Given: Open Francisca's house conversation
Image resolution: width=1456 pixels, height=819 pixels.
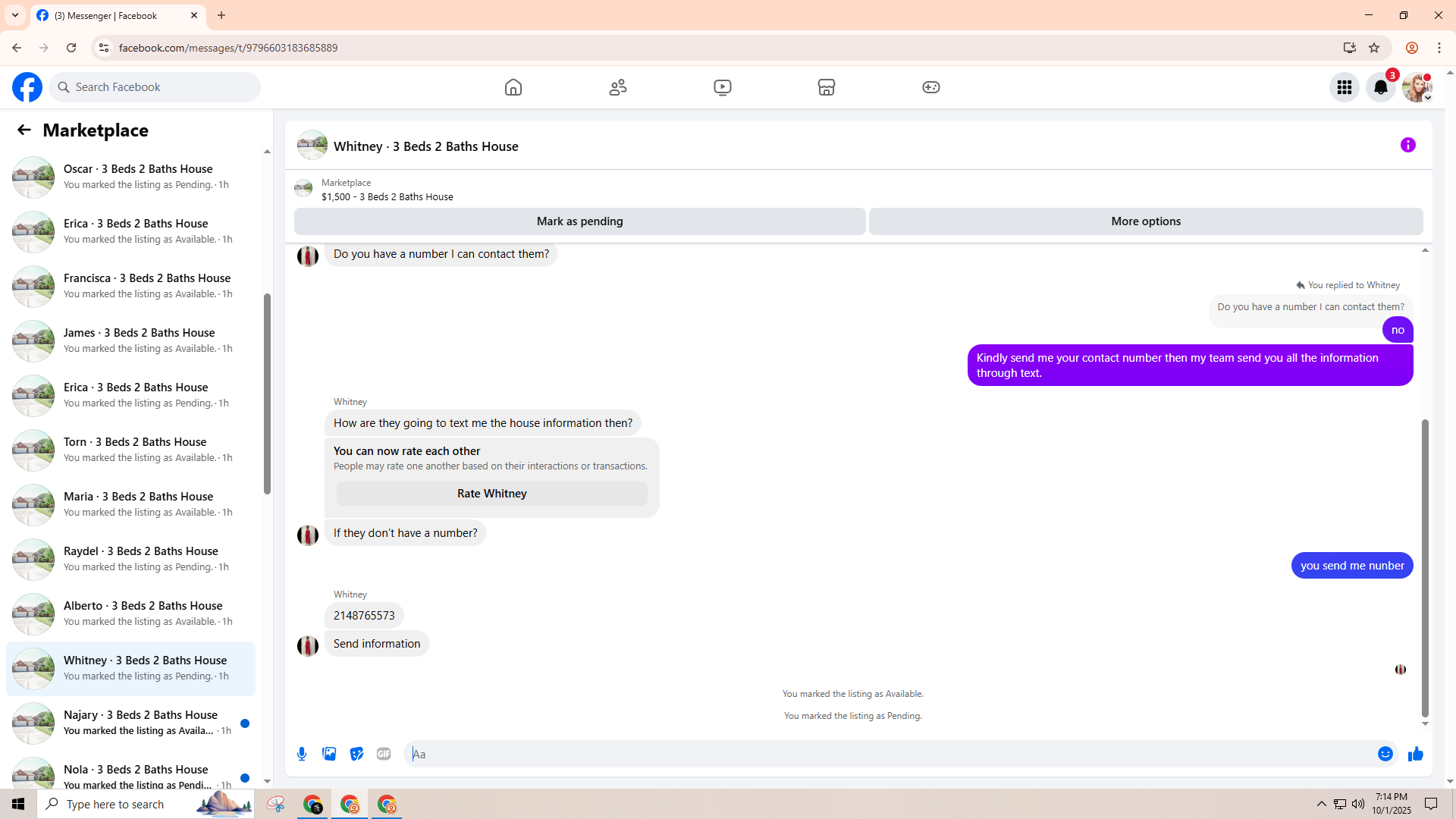Looking at the screenshot, I should click(130, 286).
